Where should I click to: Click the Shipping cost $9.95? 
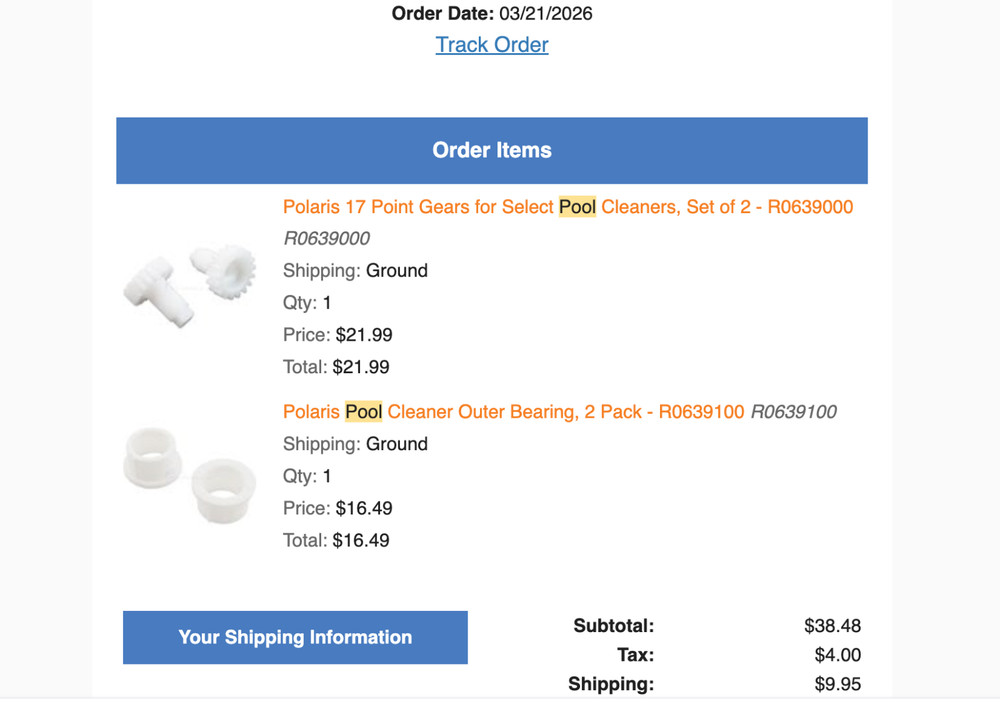point(837,685)
